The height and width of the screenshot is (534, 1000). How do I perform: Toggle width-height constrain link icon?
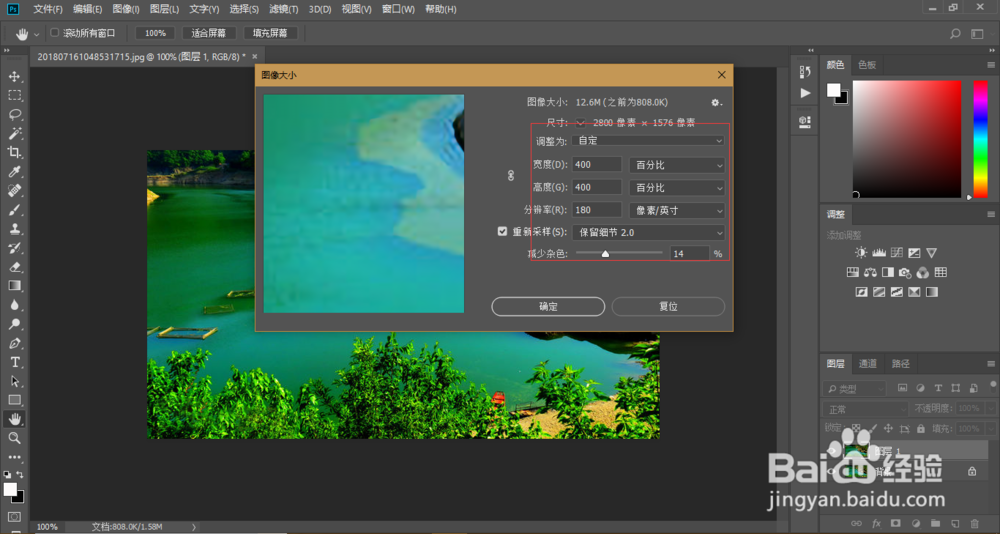511,175
